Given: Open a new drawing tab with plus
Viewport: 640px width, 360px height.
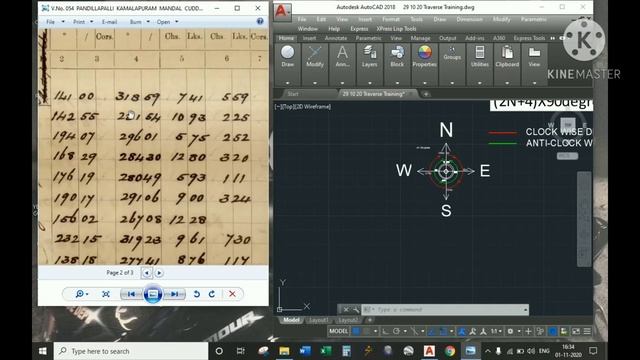Looking at the screenshot, I should [426, 94].
